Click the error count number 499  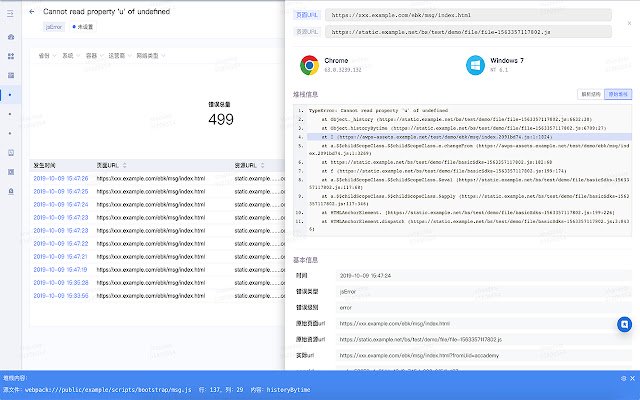coord(221,119)
